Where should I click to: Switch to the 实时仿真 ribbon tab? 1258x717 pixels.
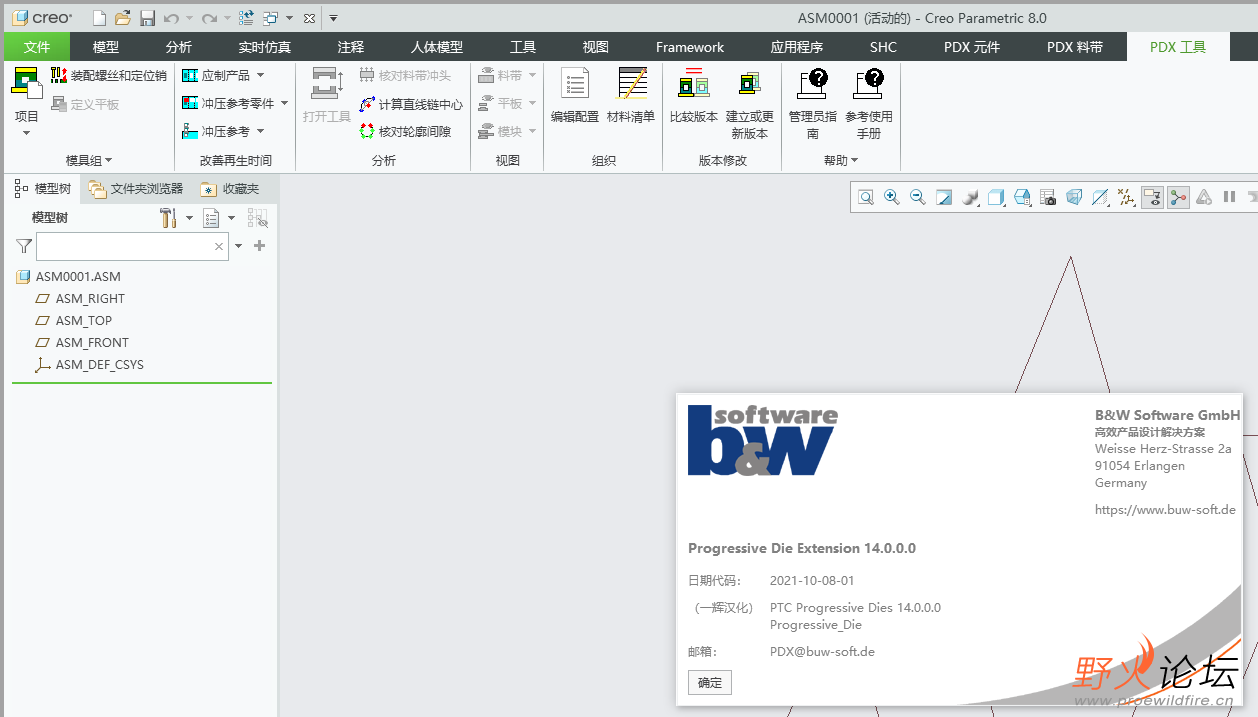[x=265, y=47]
